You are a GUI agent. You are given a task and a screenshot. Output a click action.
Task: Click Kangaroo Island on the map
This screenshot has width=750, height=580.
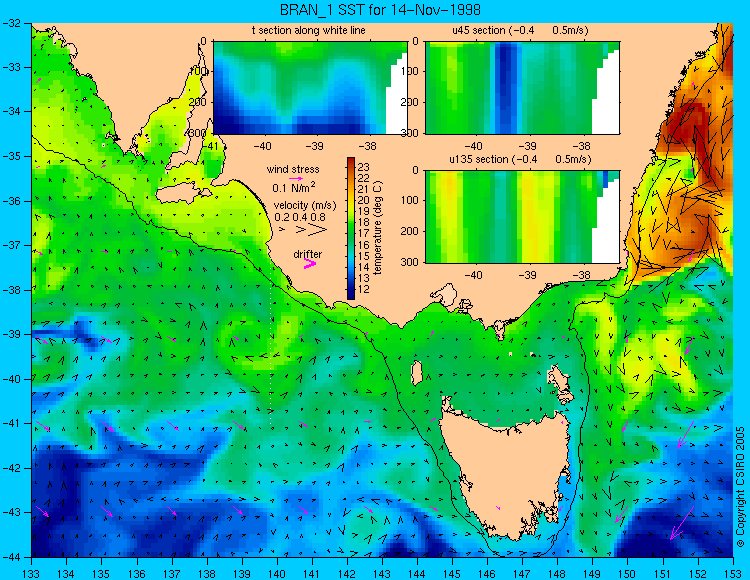183,195
